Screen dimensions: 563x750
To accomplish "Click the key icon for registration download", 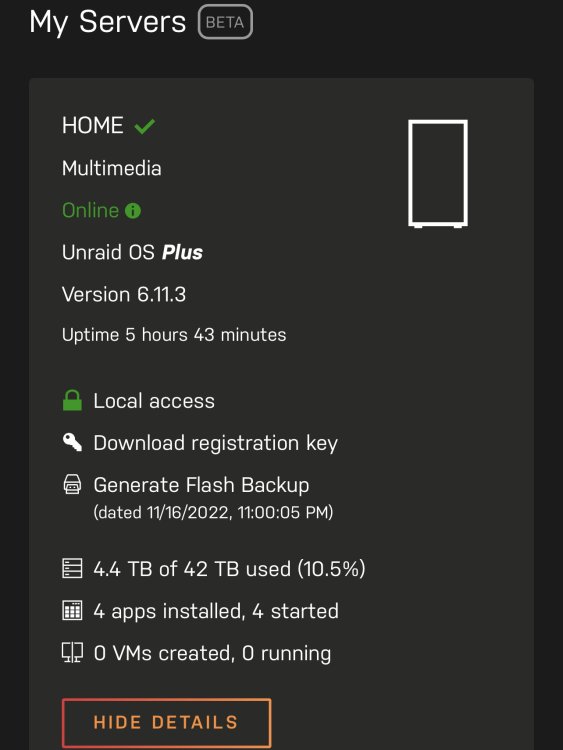I will tap(72, 442).
